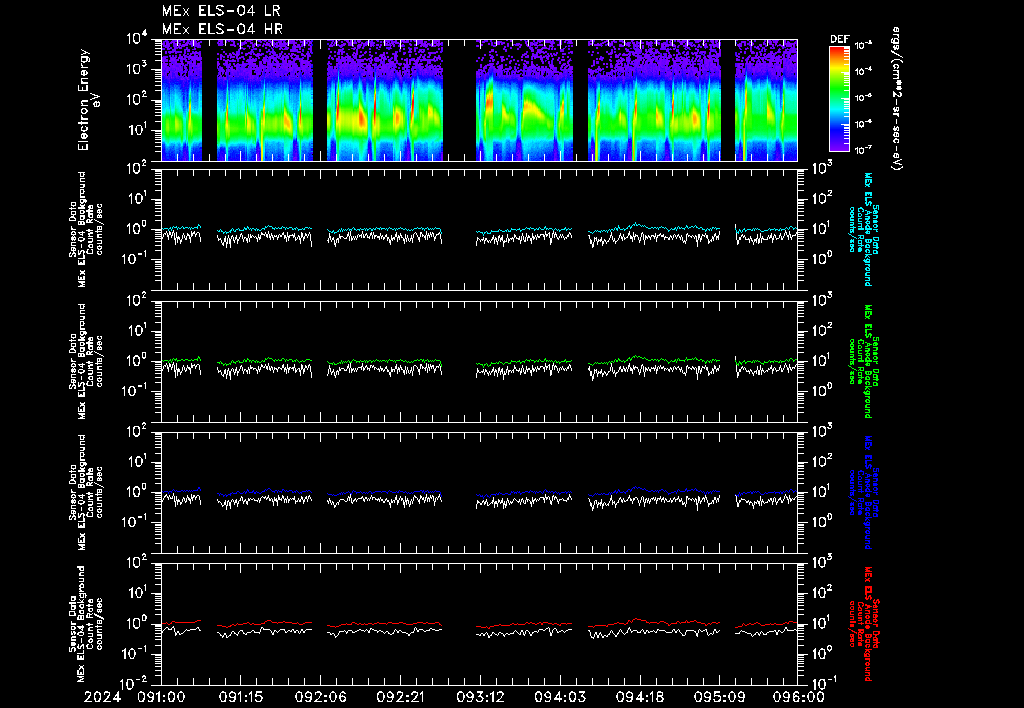Select the '094:18' time tick label

pyautogui.click(x=639, y=697)
